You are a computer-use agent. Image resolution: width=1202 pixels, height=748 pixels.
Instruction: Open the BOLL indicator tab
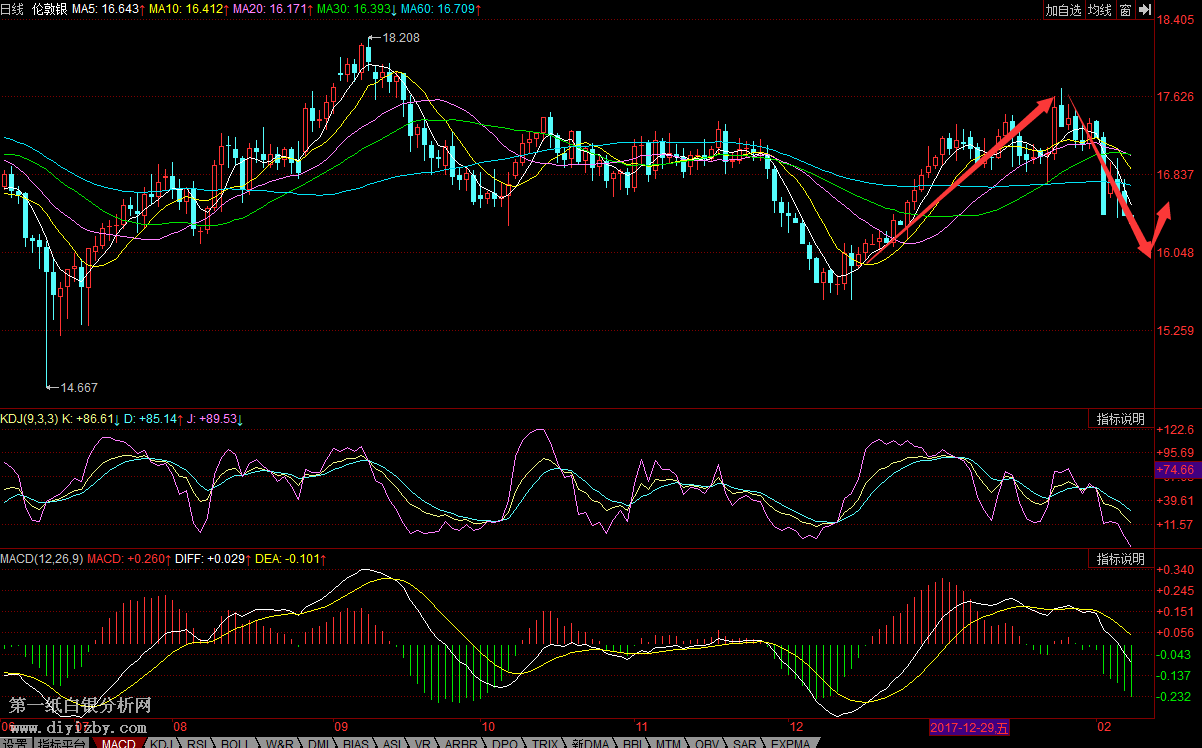click(x=236, y=743)
